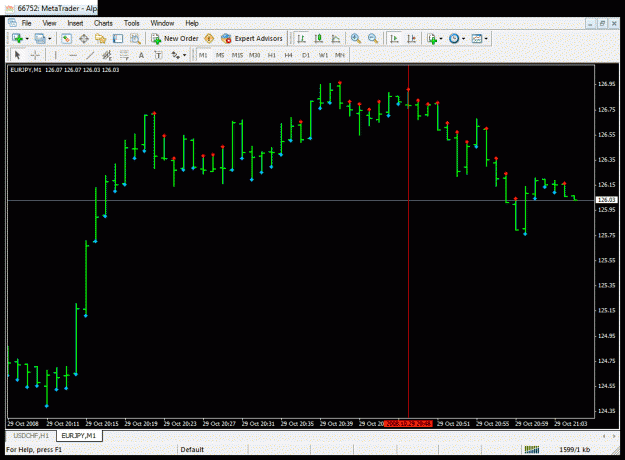Open the Charts menu
625x460 pixels.
(x=103, y=23)
